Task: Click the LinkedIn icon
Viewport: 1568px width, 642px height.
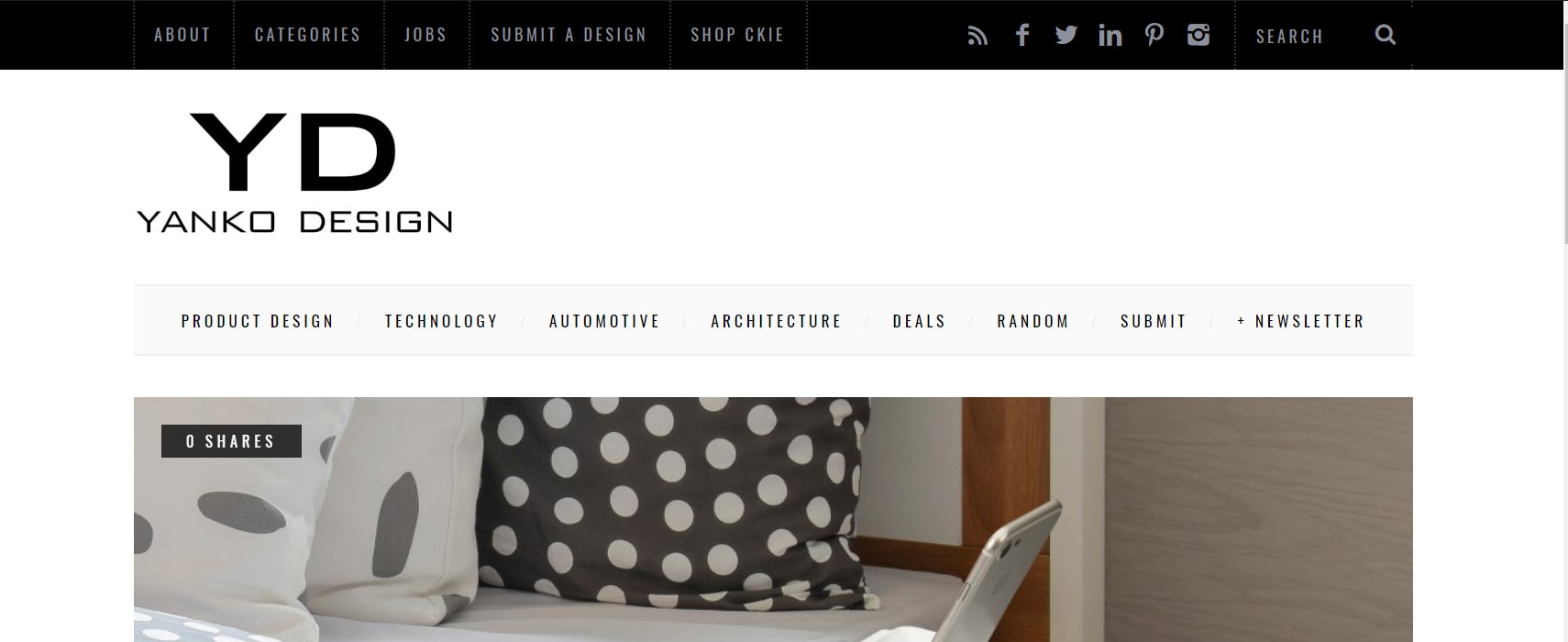Action: [x=1110, y=35]
